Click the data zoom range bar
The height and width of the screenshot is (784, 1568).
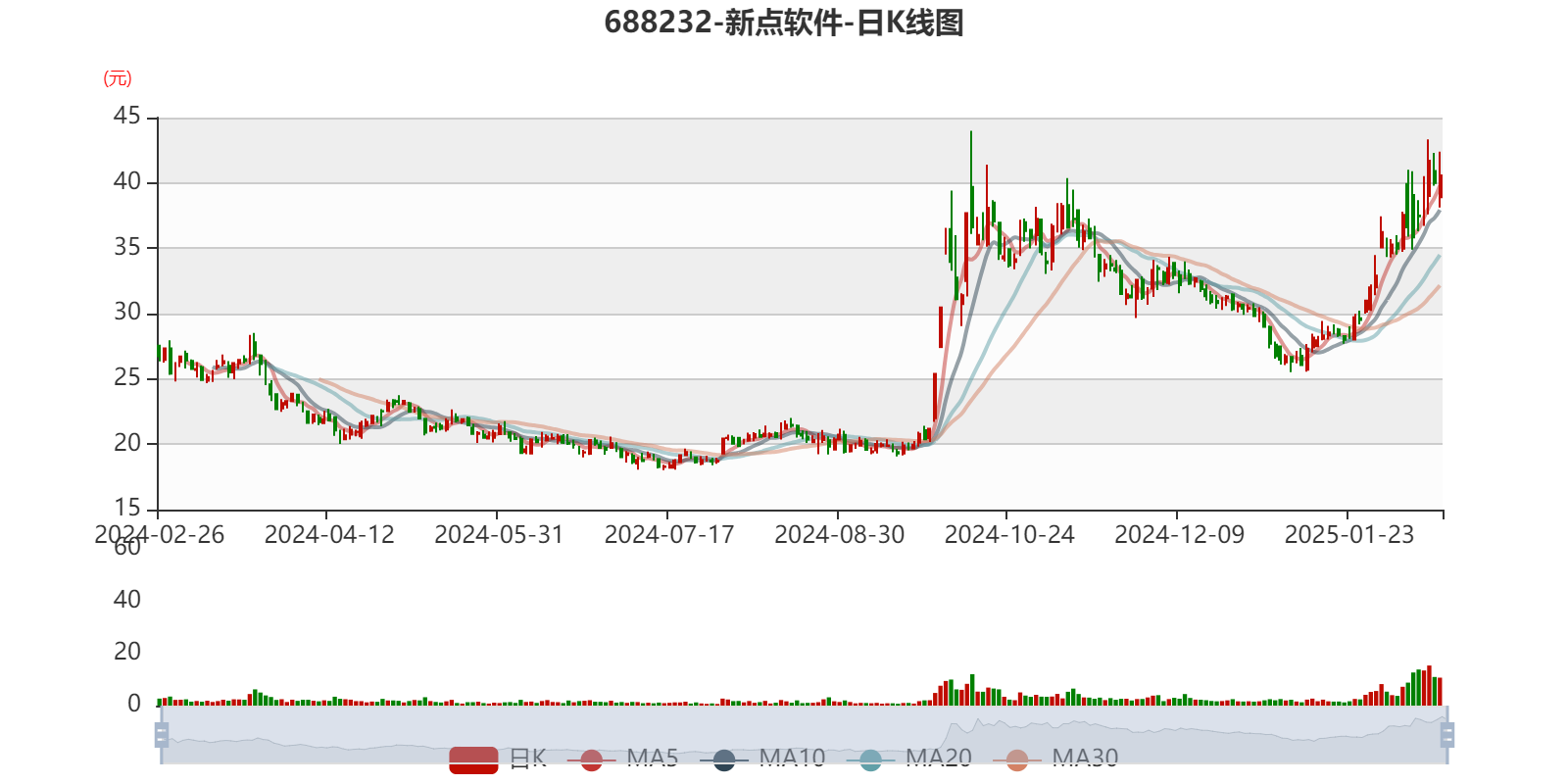(804, 734)
